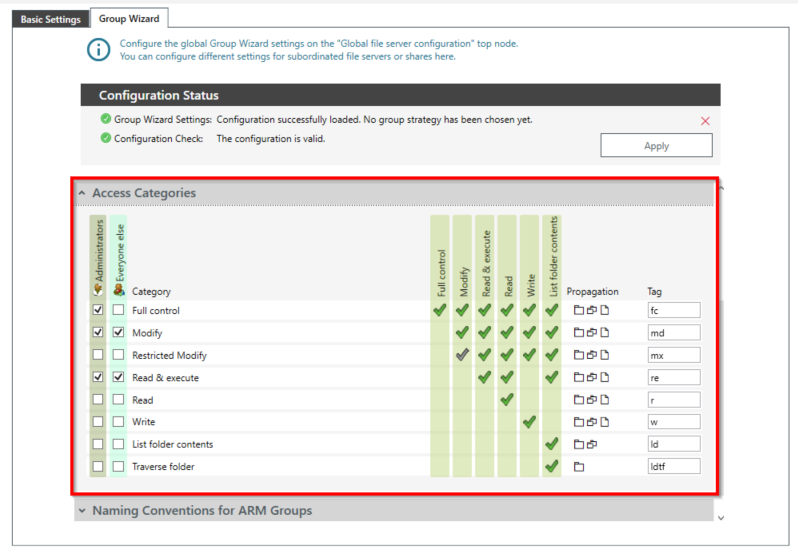Screen dimensions: 798x552
Task: Expand Naming Conventions for ARM Groups
Action: pos(82,511)
